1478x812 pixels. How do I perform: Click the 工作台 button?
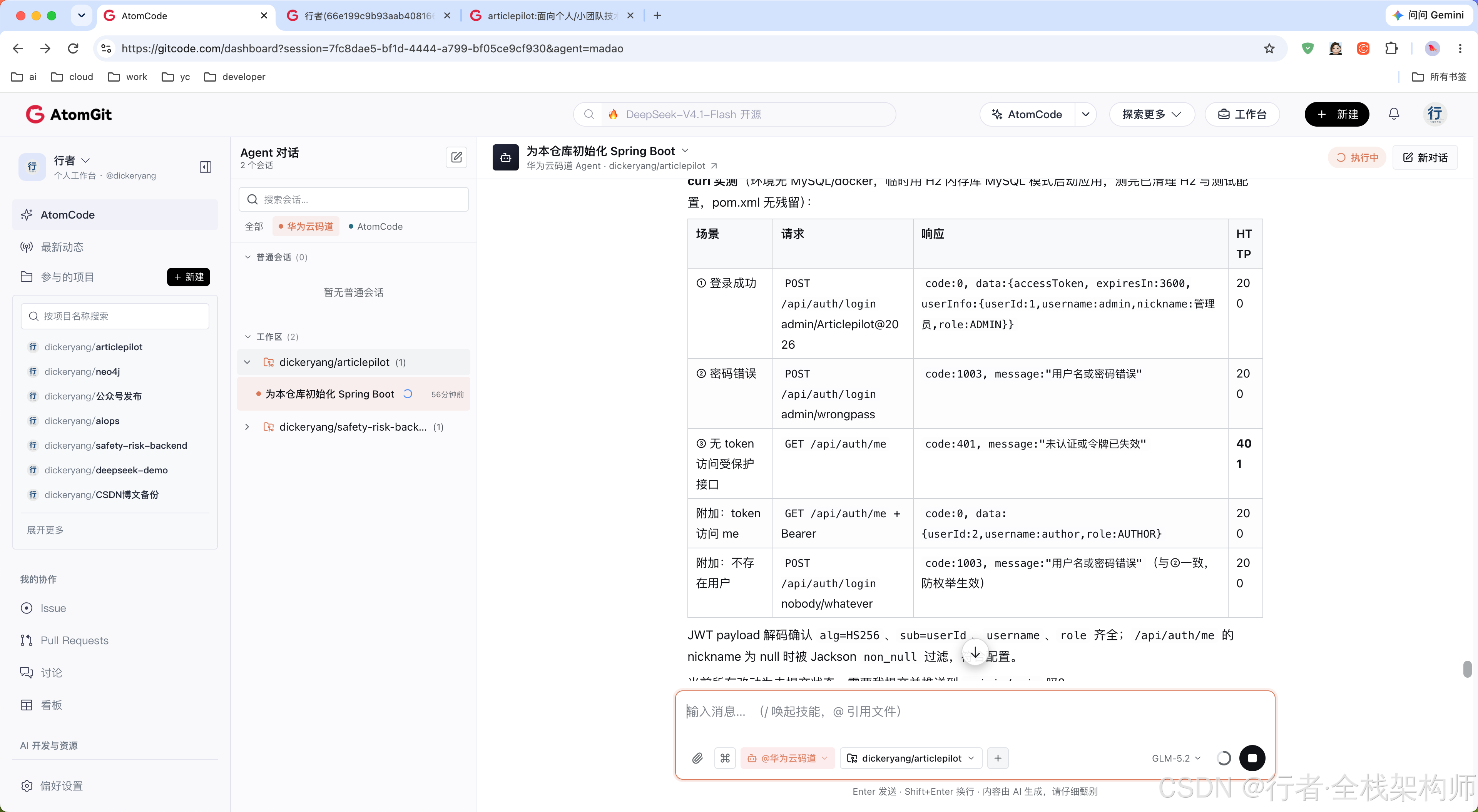pyautogui.click(x=1242, y=114)
